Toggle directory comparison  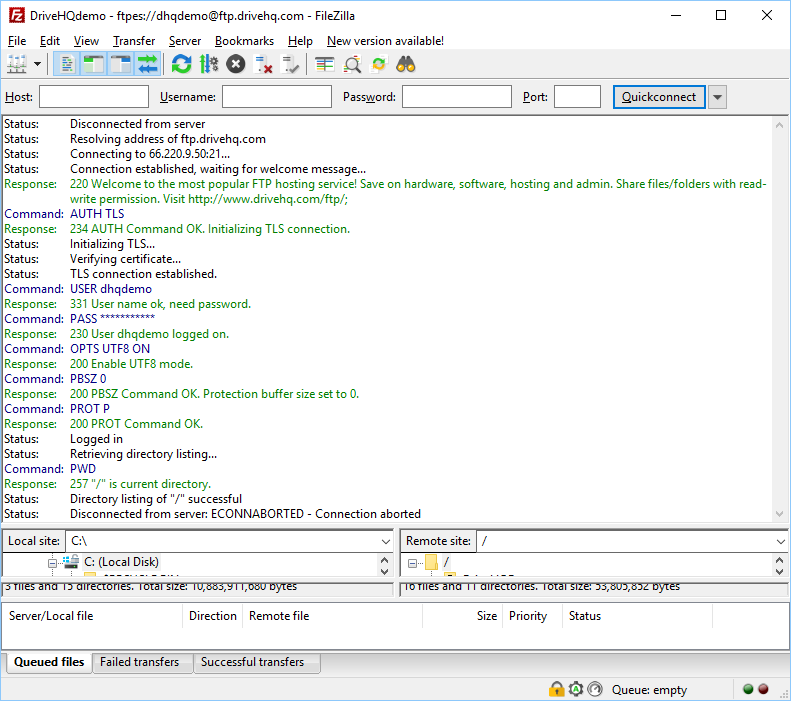tap(352, 64)
